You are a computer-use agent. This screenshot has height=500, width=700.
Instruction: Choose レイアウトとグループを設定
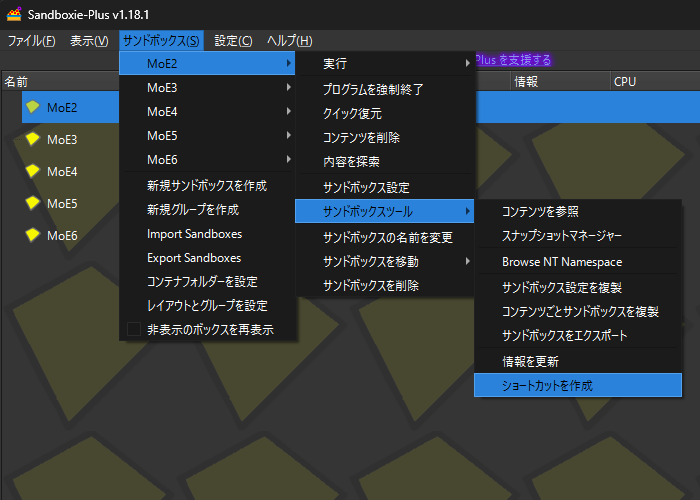[207, 306]
